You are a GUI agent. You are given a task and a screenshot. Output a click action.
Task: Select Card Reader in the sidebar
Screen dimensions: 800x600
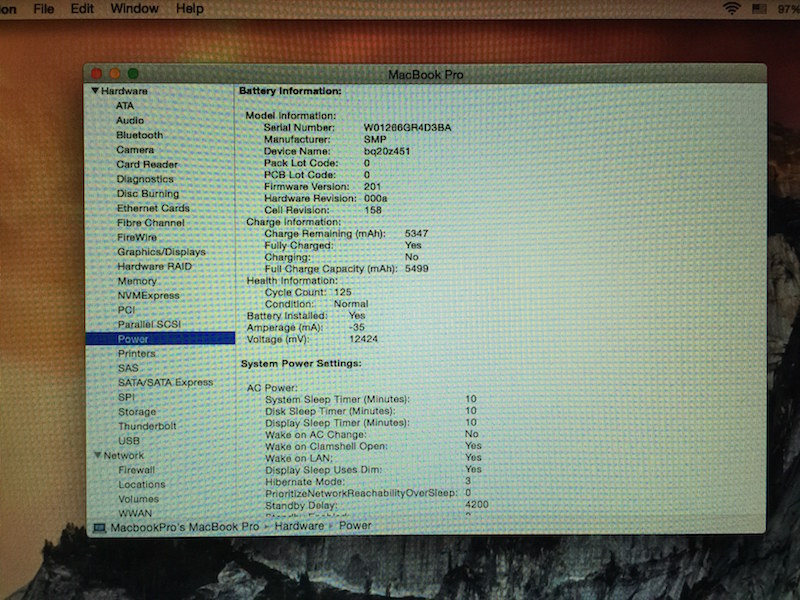pyautogui.click(x=147, y=164)
